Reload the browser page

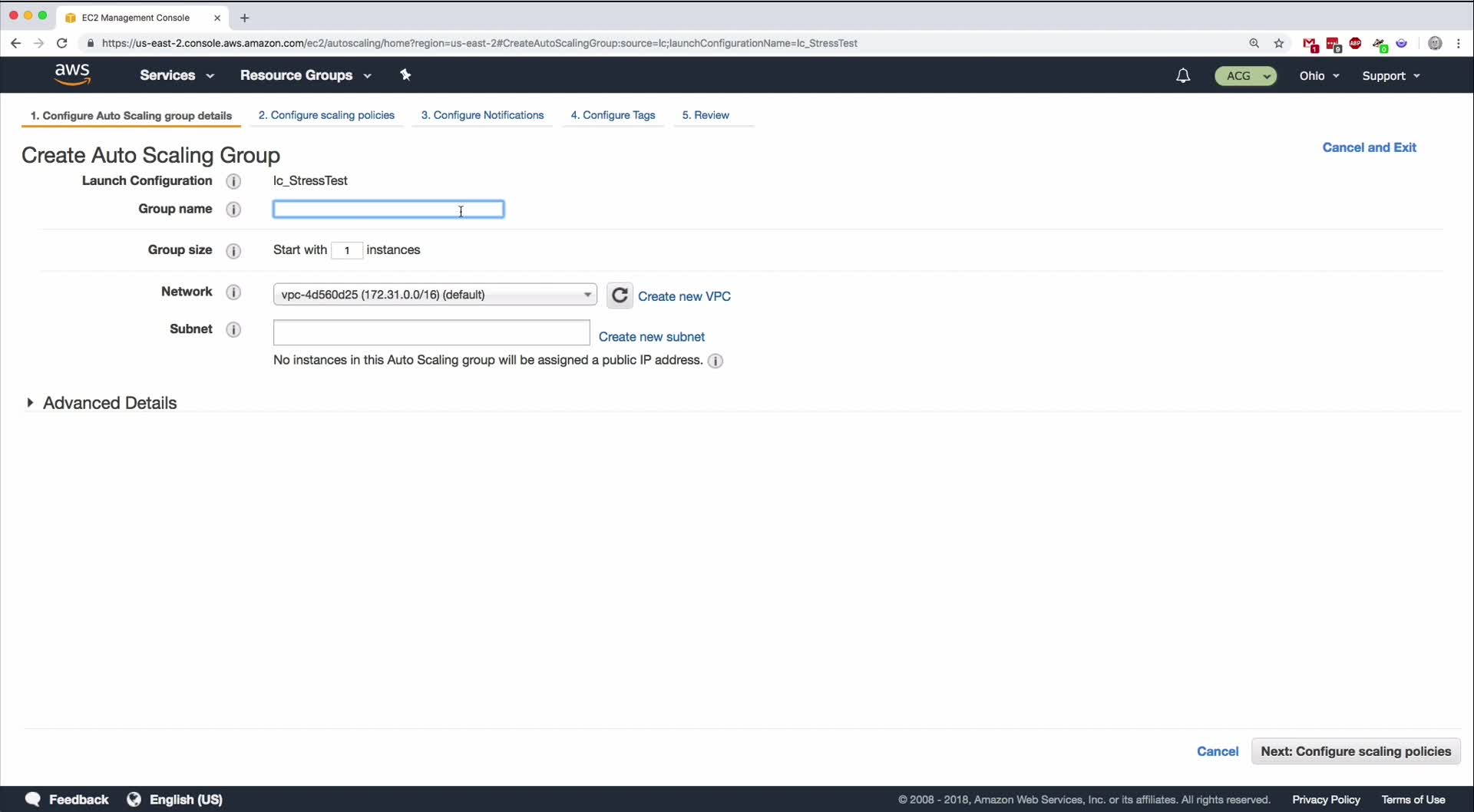coord(62,43)
